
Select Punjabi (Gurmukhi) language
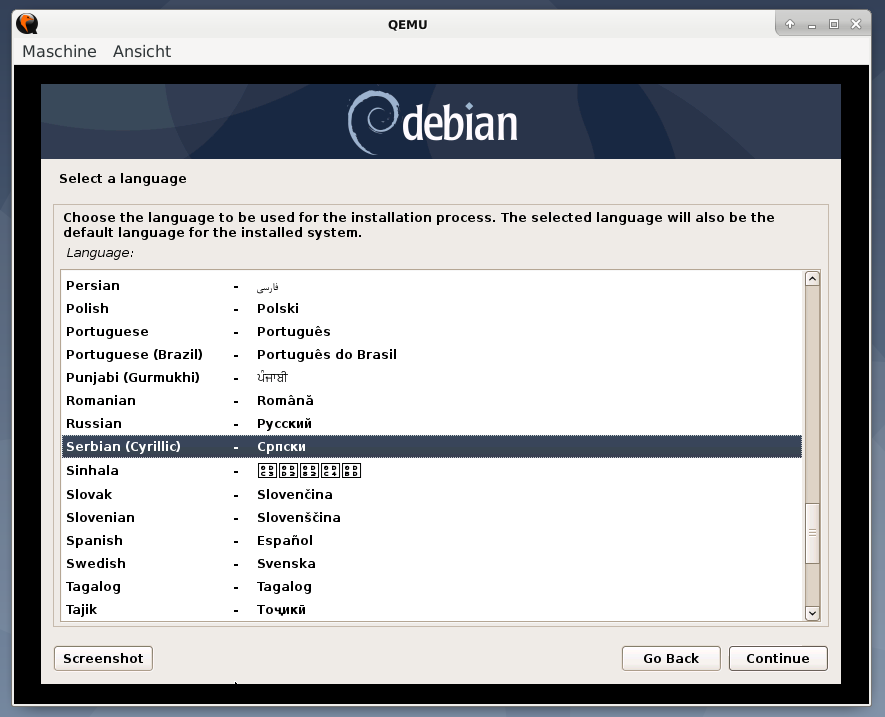[431, 378]
